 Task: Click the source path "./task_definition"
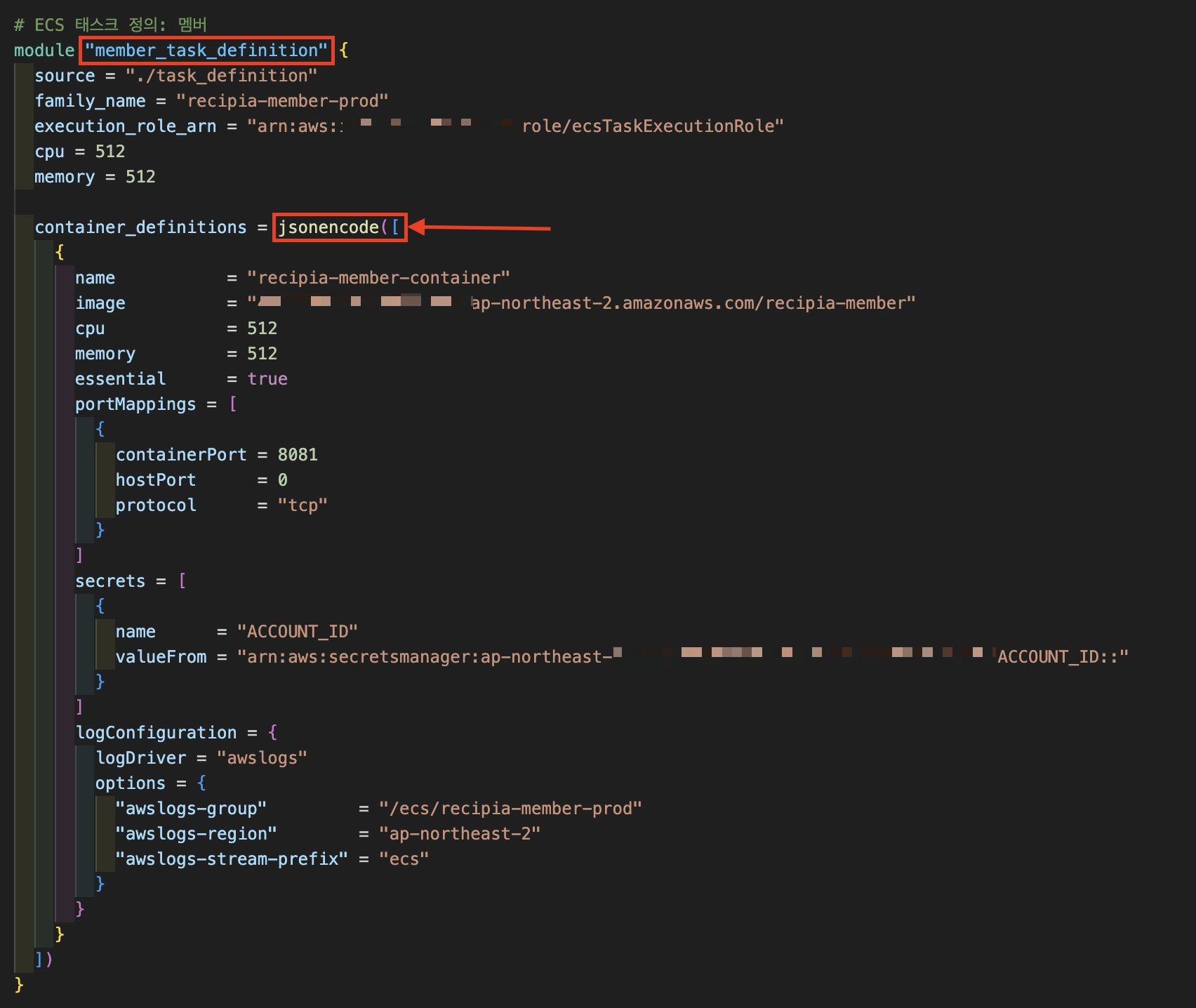point(221,75)
